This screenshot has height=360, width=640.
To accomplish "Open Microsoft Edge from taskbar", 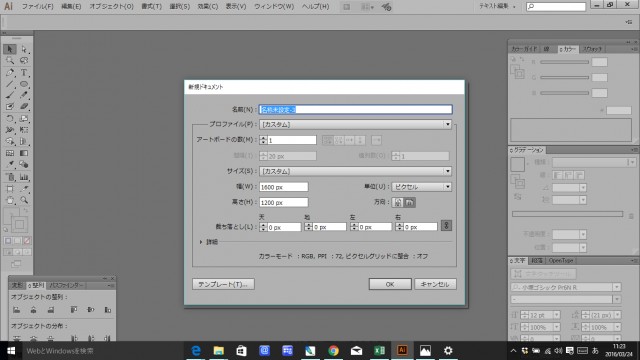I will click(196, 351).
